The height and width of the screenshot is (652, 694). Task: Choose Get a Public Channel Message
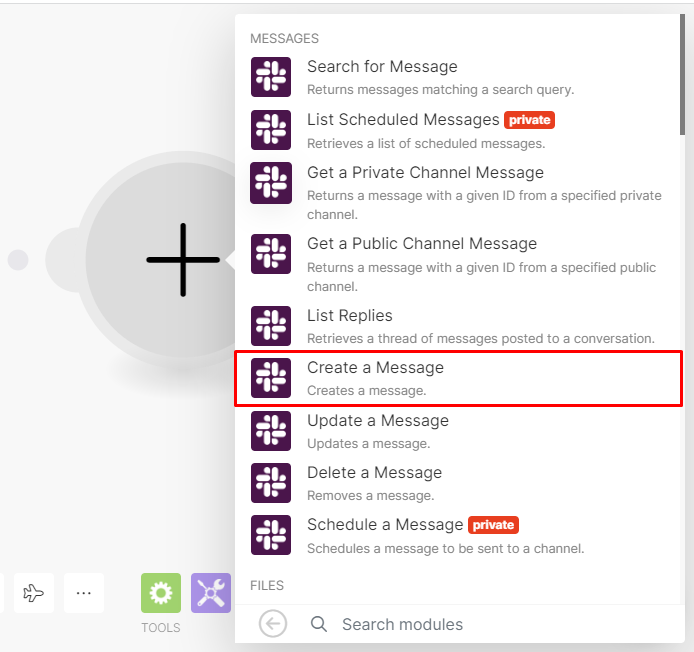point(459,264)
